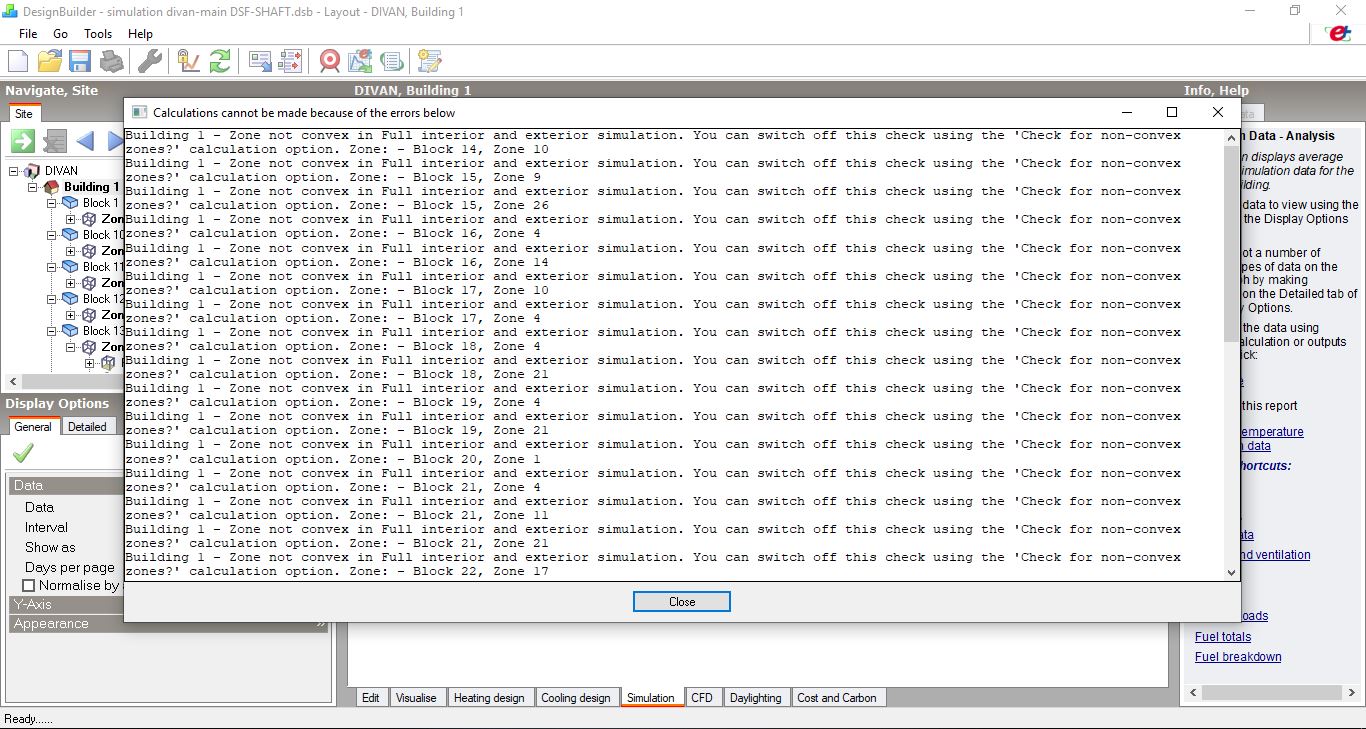Image resolution: width=1366 pixels, height=729 pixels.
Task: Open the File menu
Action: click(28, 34)
